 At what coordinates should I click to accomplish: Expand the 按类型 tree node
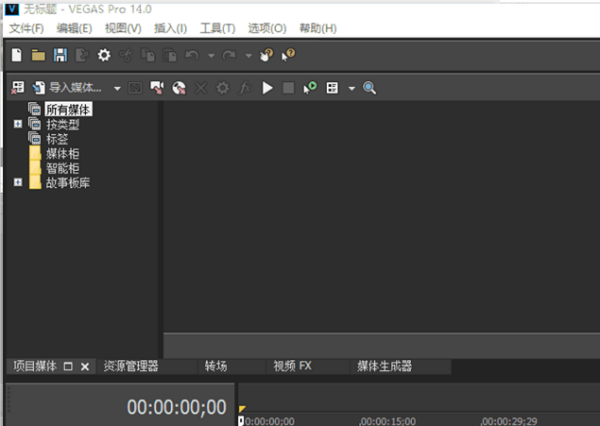(x=18, y=124)
